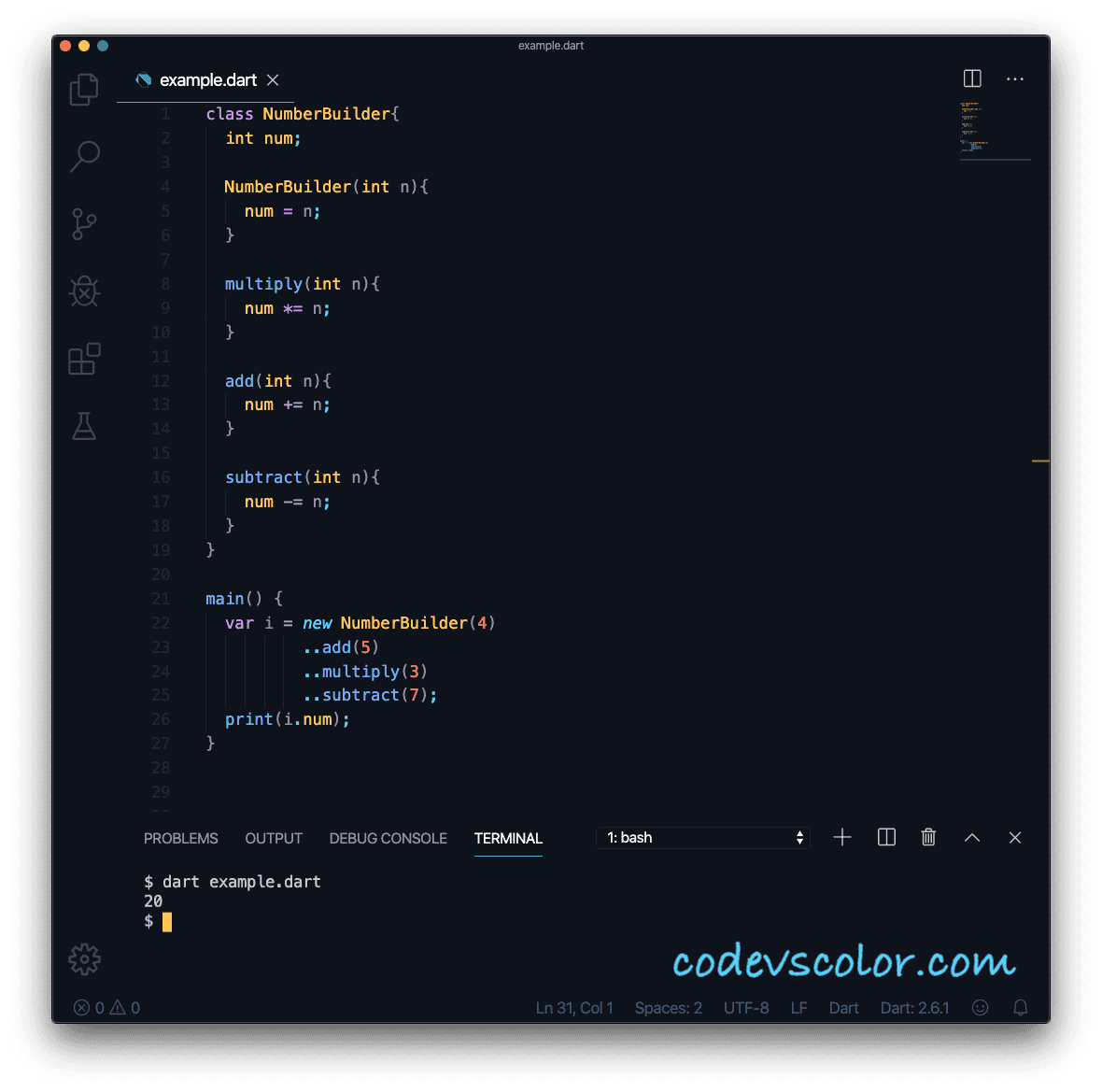1102x1092 pixels.
Task: Split the editor to the right
Action: tap(972, 78)
